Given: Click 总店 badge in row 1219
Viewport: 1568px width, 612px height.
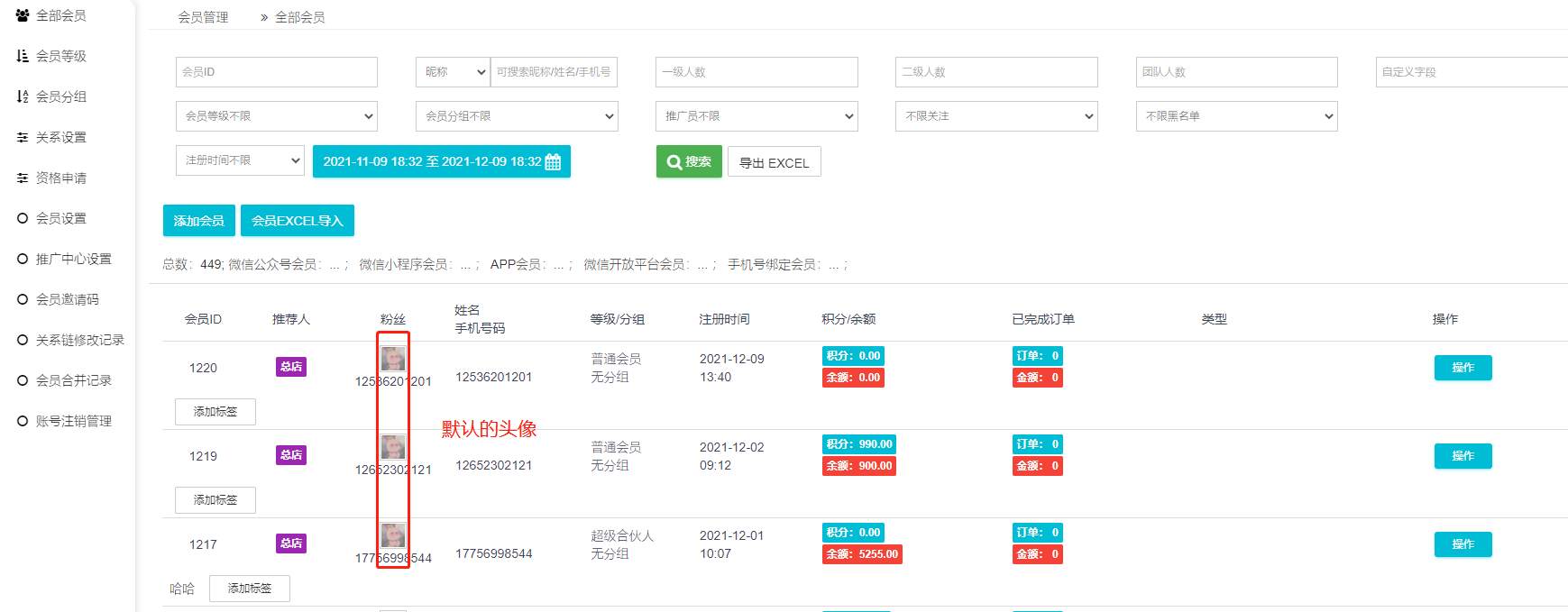Looking at the screenshot, I should (291, 455).
